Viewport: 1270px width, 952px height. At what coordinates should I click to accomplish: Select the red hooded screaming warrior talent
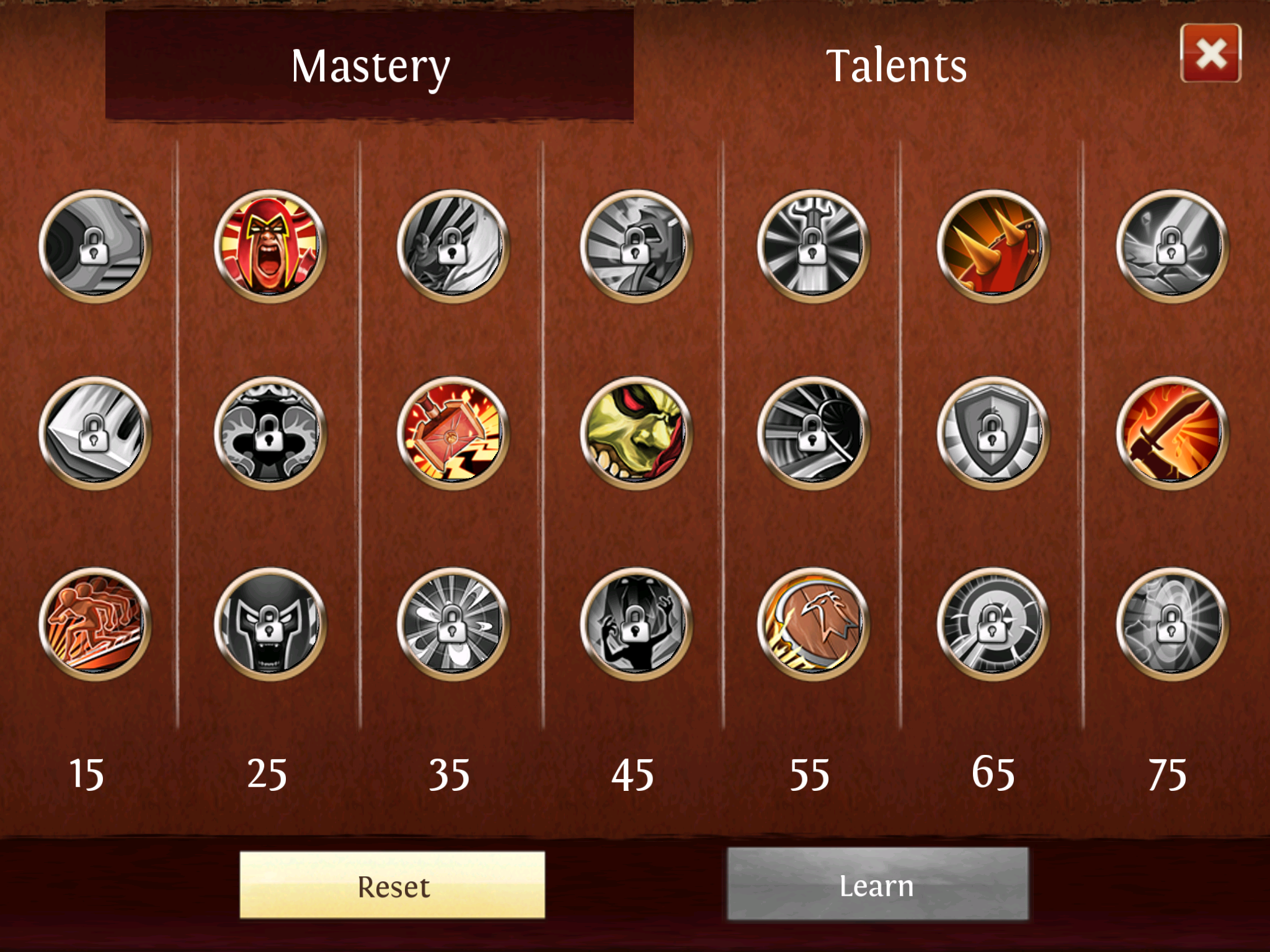click(x=270, y=246)
